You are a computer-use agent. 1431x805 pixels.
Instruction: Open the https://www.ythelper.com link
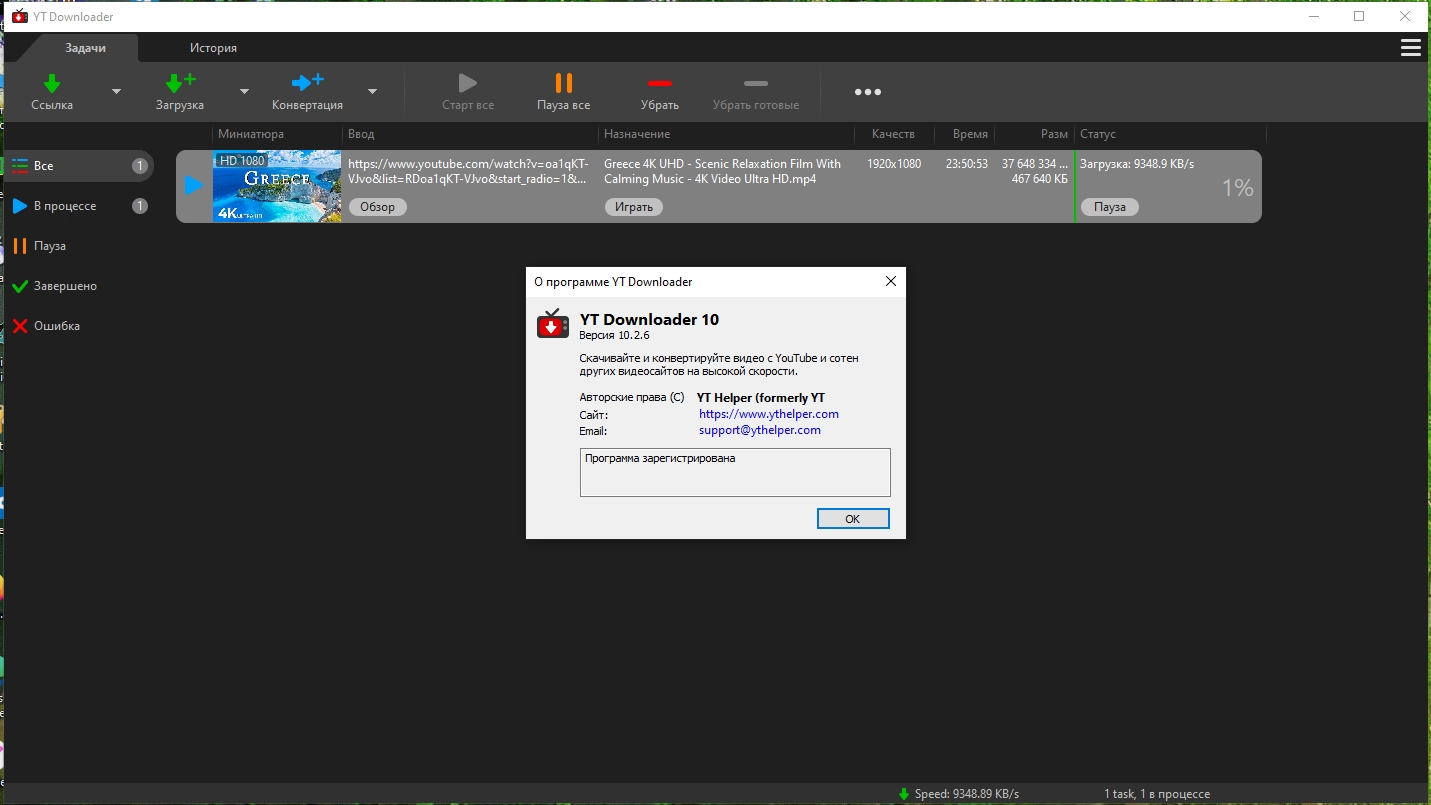pyautogui.click(x=769, y=414)
